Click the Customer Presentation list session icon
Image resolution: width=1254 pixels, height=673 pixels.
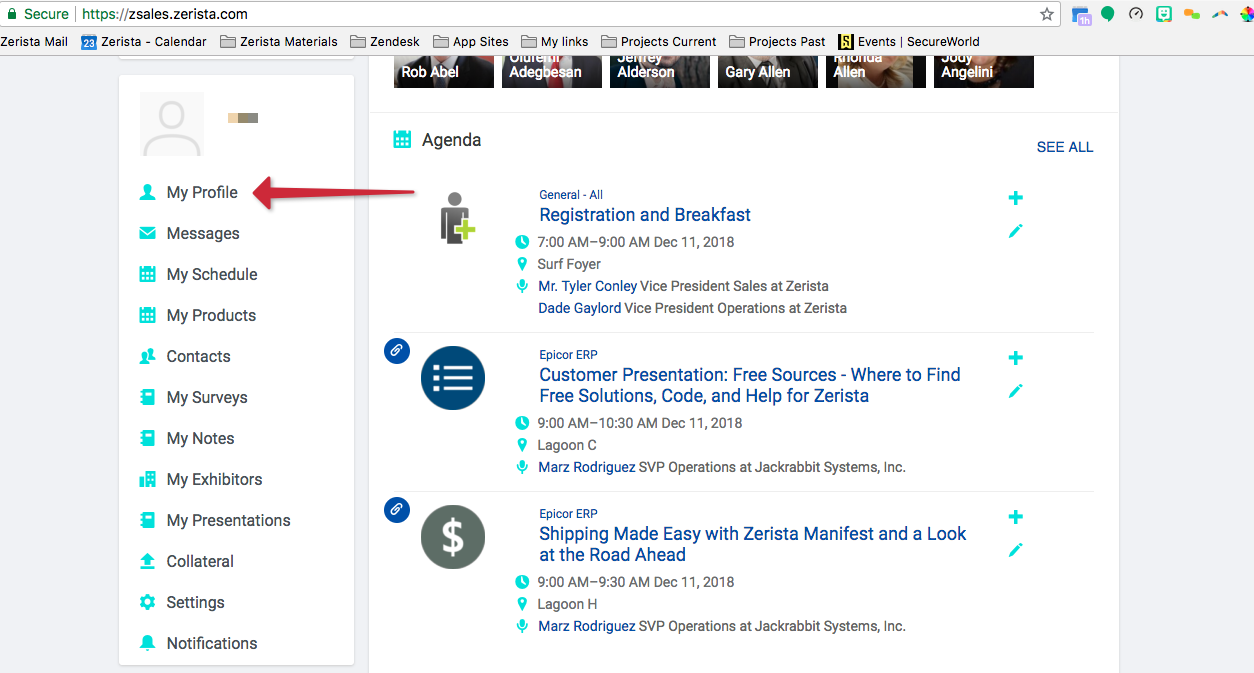(x=453, y=378)
